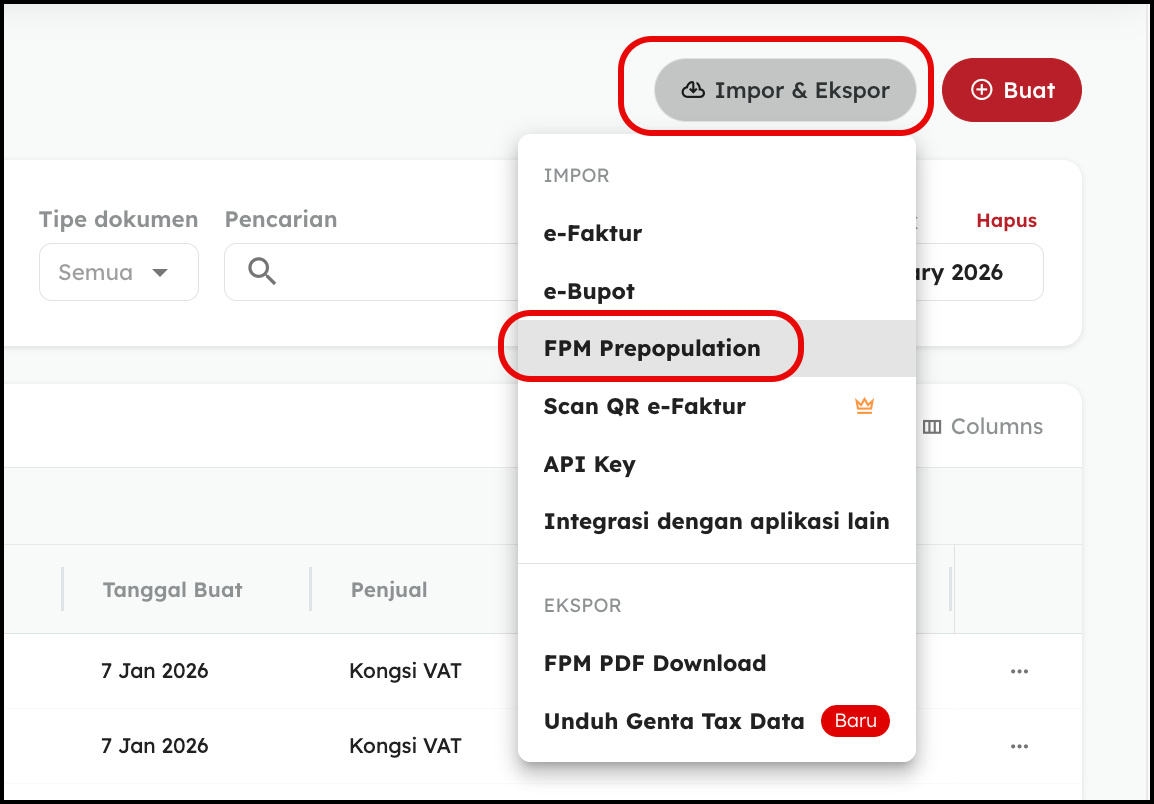Choose Integrasi dengan aplikasi lain
1154x804 pixels.
click(716, 521)
